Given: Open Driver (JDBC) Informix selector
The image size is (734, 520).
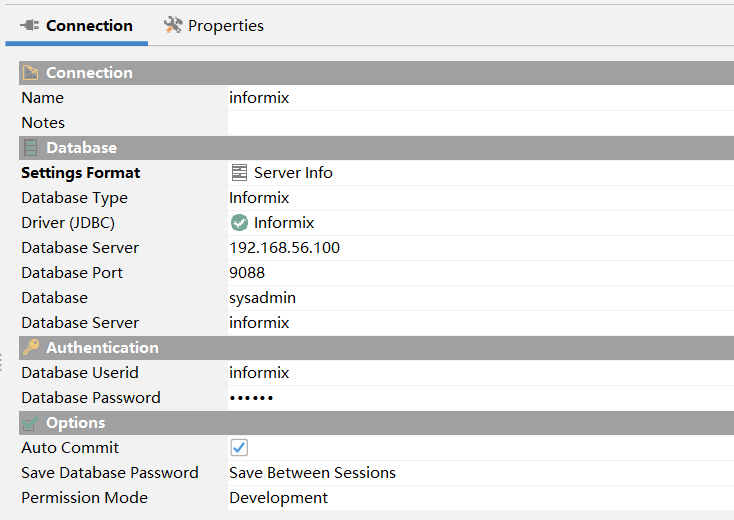Looking at the screenshot, I should (x=481, y=223).
